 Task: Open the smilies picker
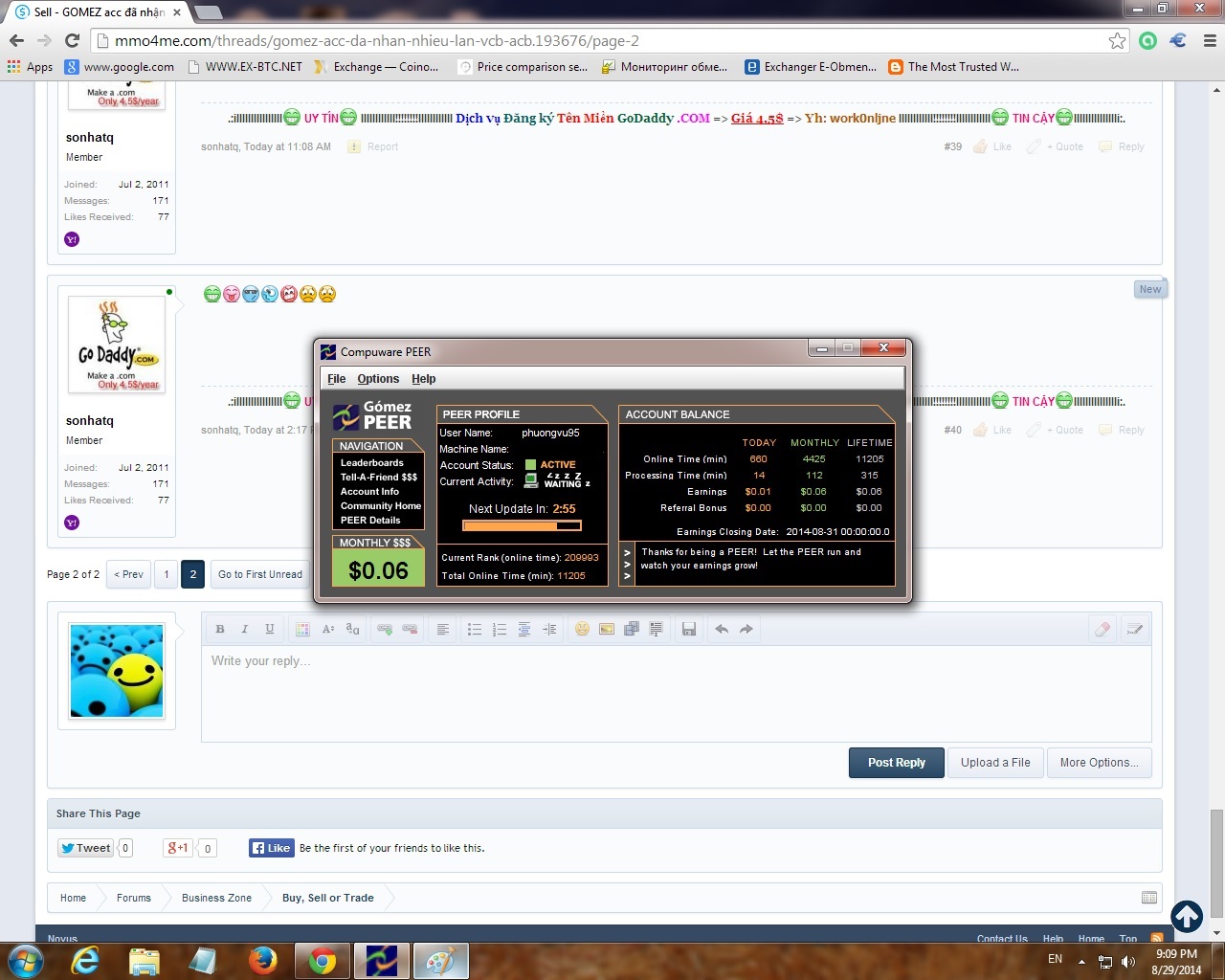(582, 629)
